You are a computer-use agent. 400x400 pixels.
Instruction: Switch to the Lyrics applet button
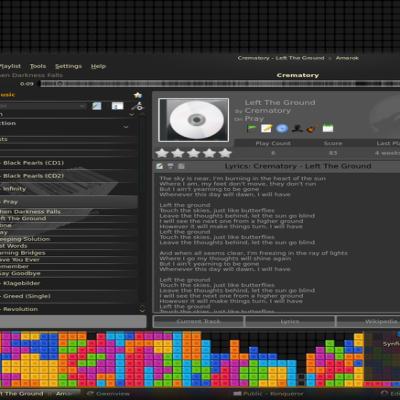pyautogui.click(x=290, y=321)
